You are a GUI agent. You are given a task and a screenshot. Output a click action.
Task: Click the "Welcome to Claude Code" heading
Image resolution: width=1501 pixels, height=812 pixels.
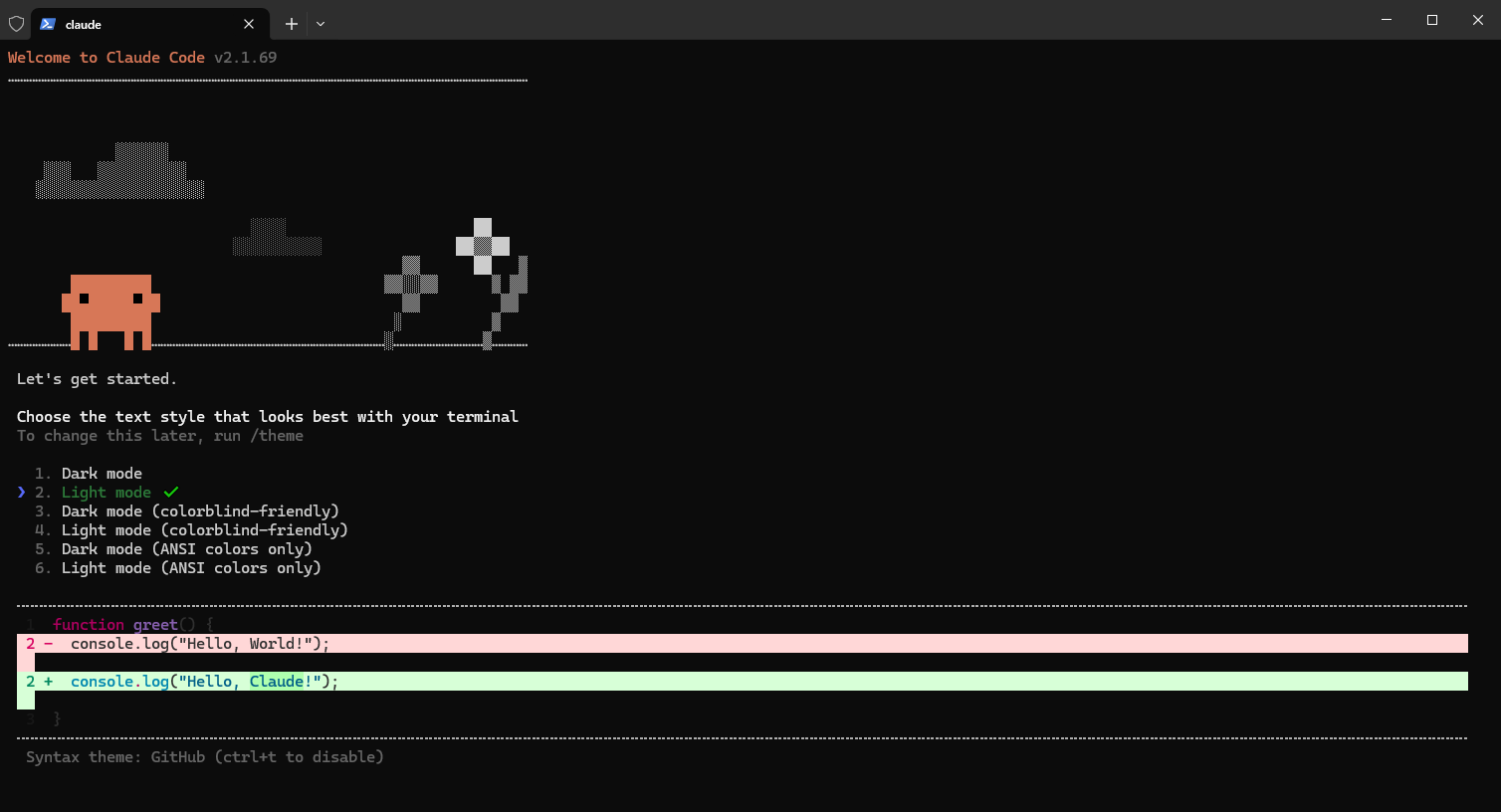pos(107,58)
